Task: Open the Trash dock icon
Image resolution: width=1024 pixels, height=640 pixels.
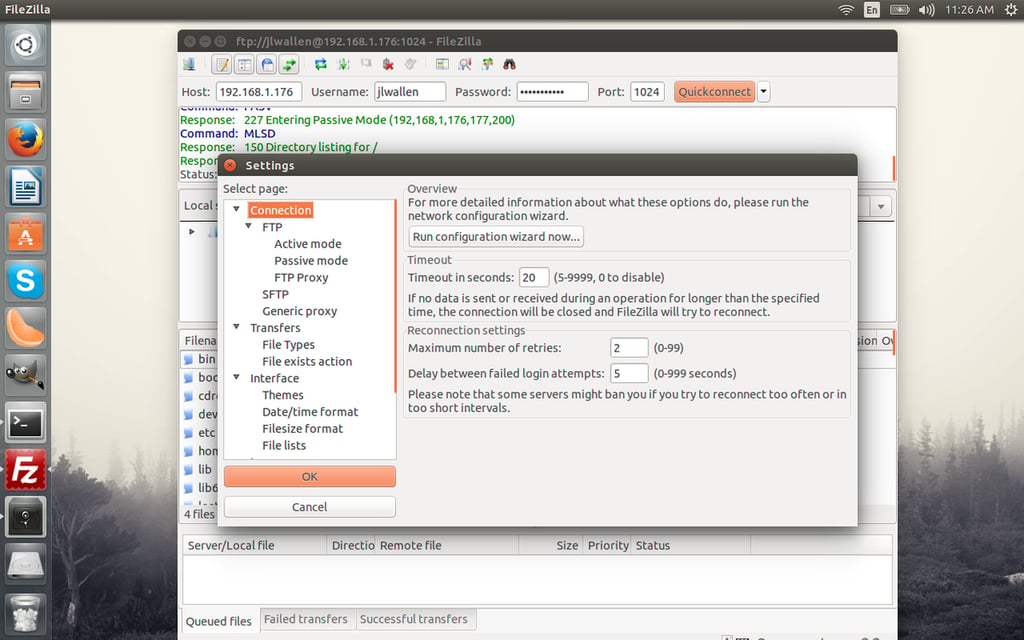Action: [25, 613]
